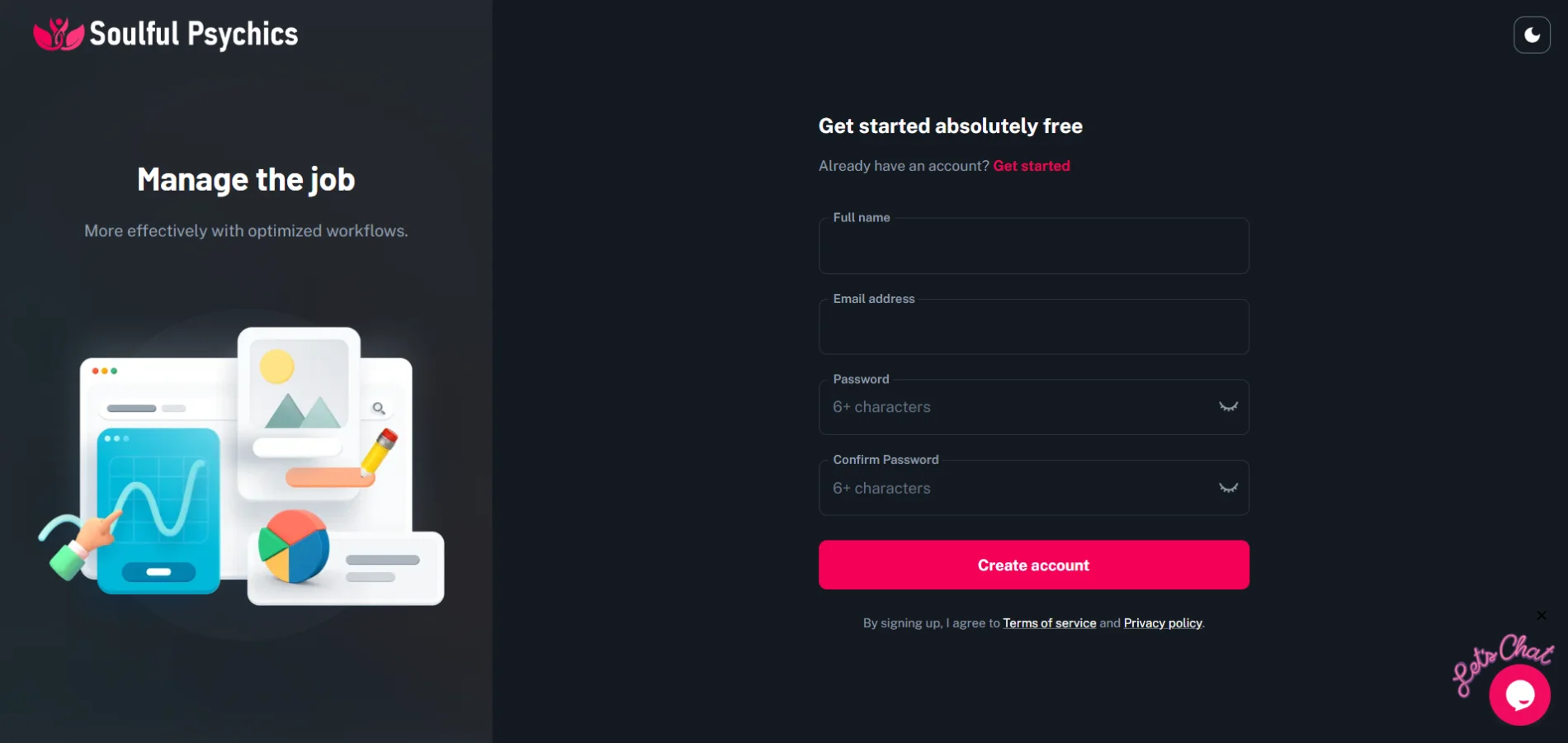Select the Confirm Password field
Screen dimensions: 1568x743
(x=1015, y=488)
